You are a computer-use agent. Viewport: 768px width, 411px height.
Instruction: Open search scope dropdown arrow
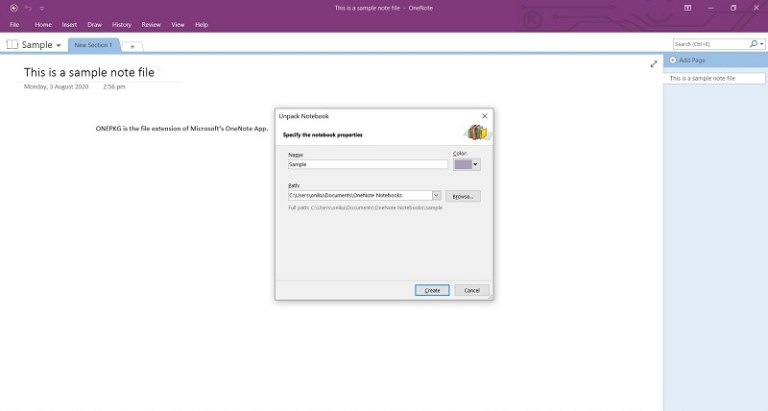[x=762, y=44]
